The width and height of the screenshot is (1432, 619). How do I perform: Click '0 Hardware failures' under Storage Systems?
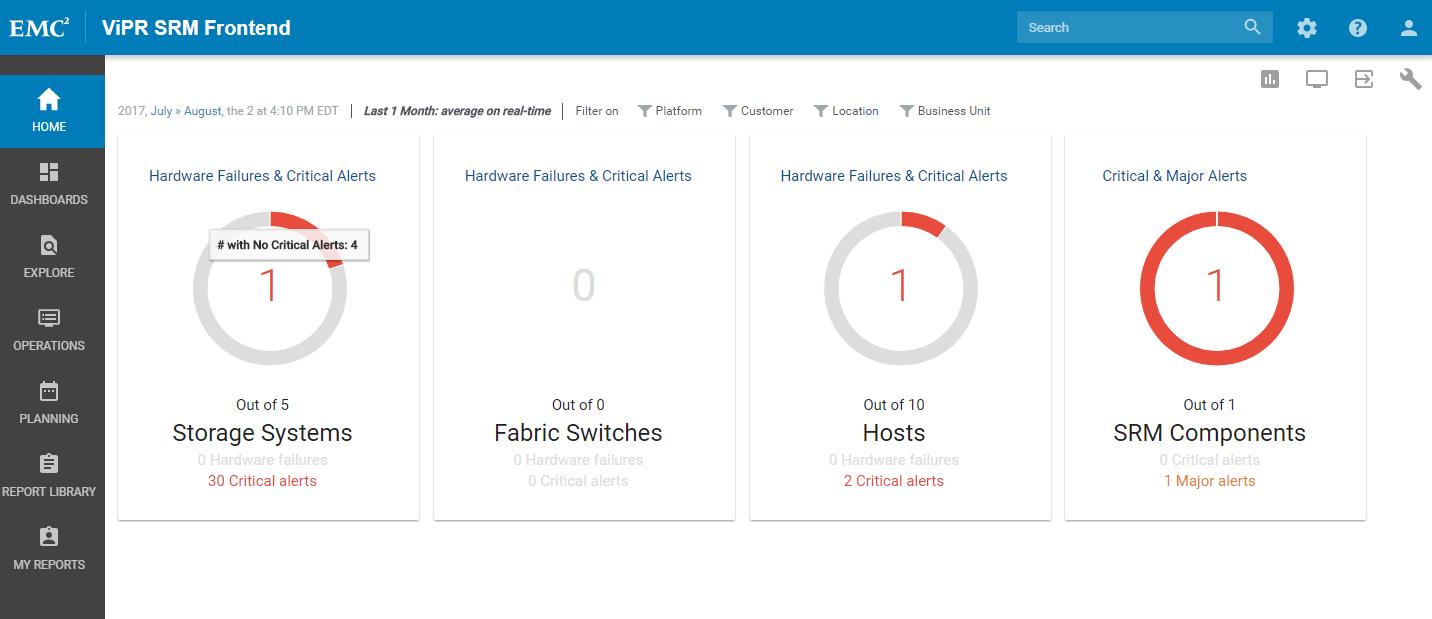pos(262,460)
